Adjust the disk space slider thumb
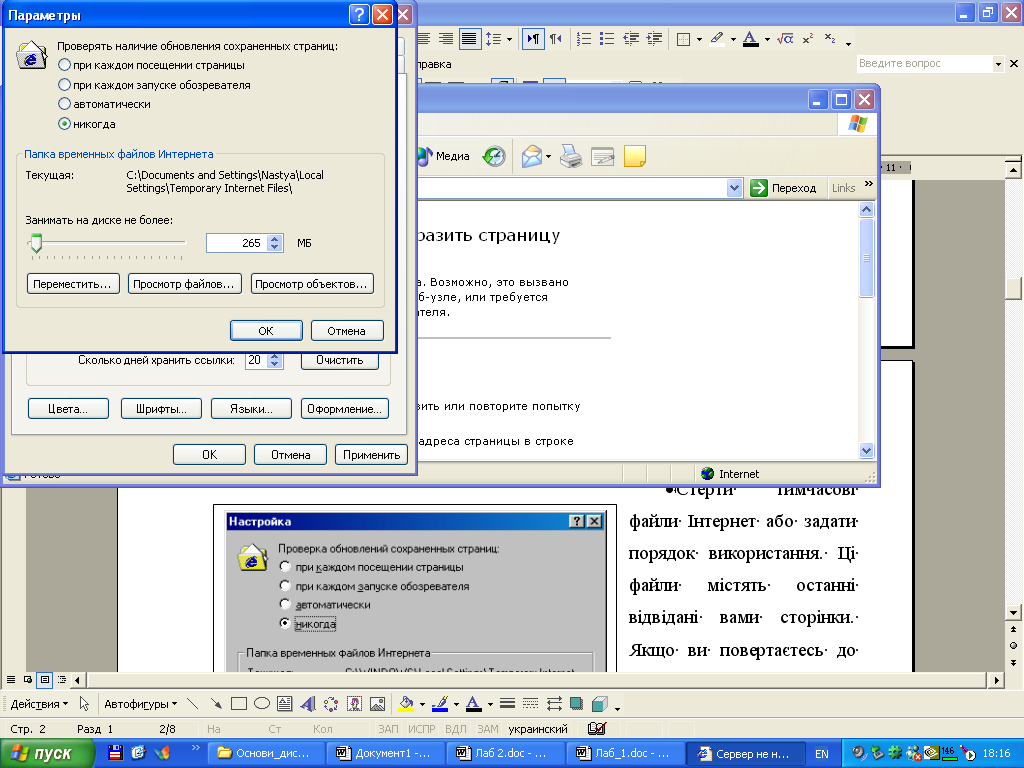The height and width of the screenshot is (768, 1024). coord(37,243)
